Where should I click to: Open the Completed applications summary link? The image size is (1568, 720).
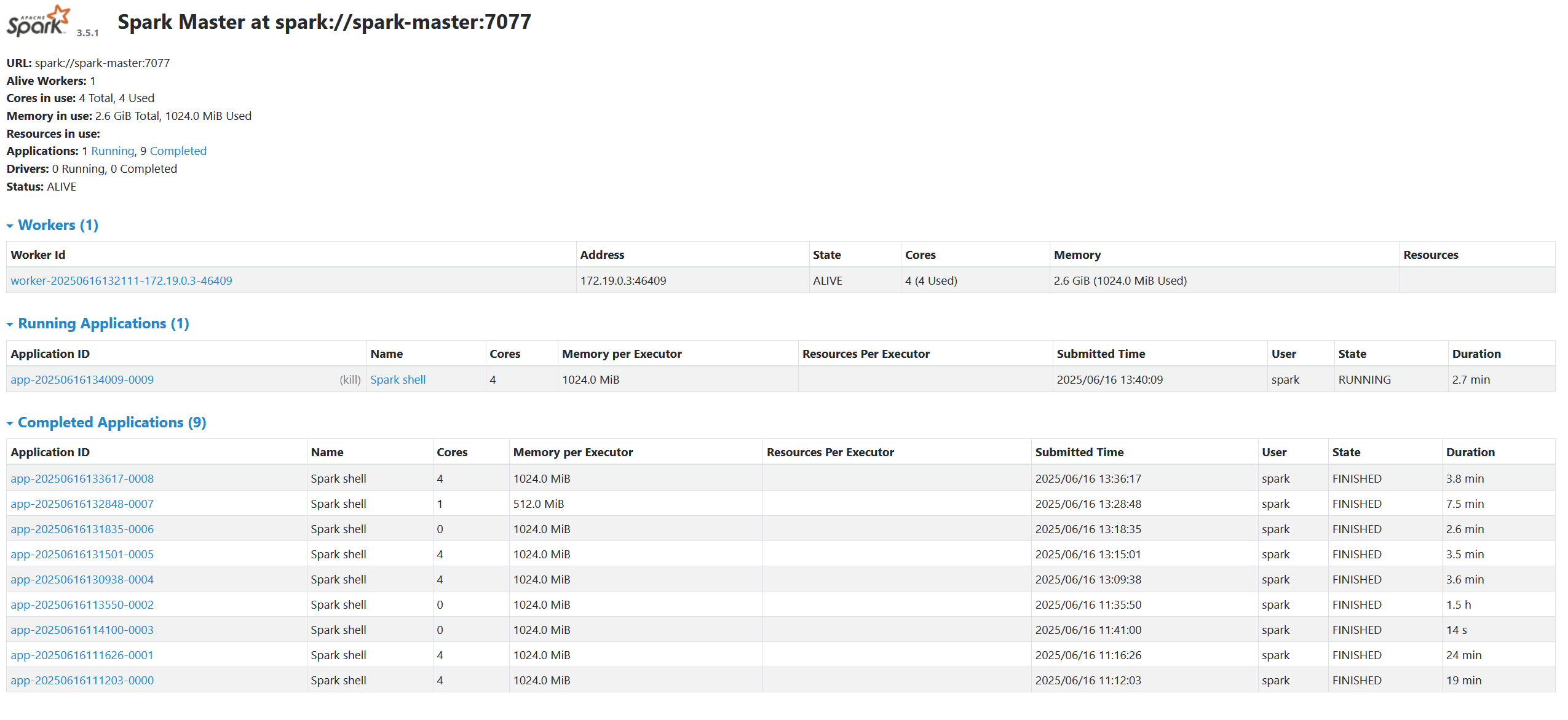click(178, 151)
